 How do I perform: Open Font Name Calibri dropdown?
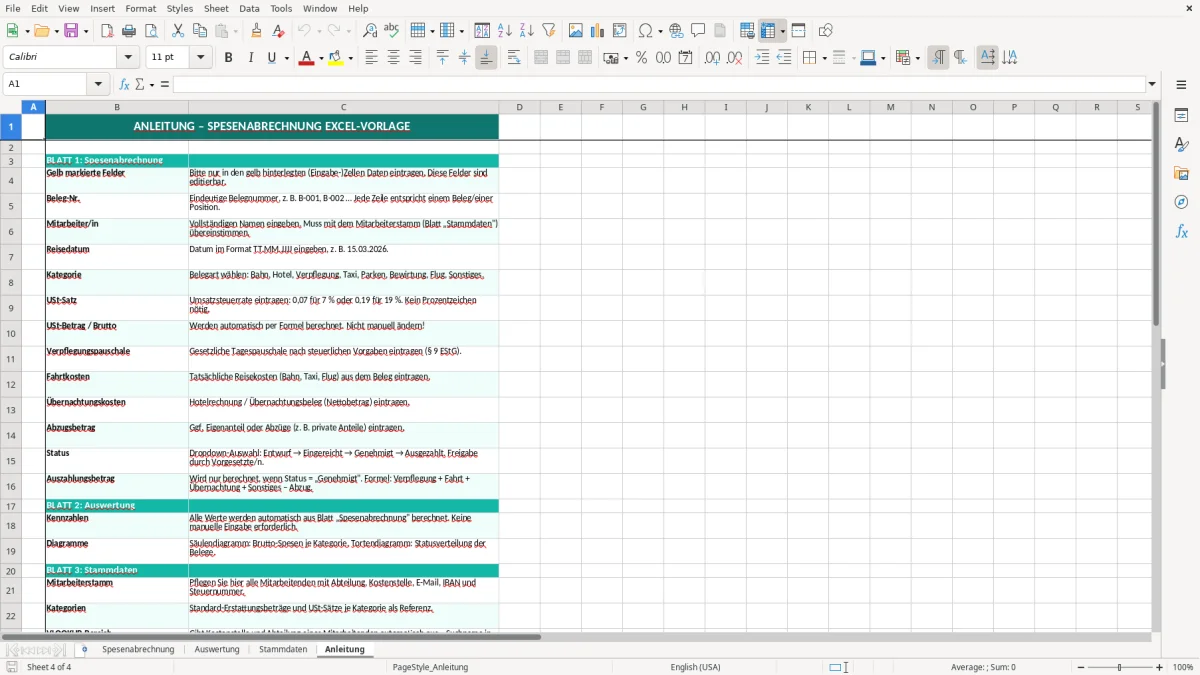[128, 58]
